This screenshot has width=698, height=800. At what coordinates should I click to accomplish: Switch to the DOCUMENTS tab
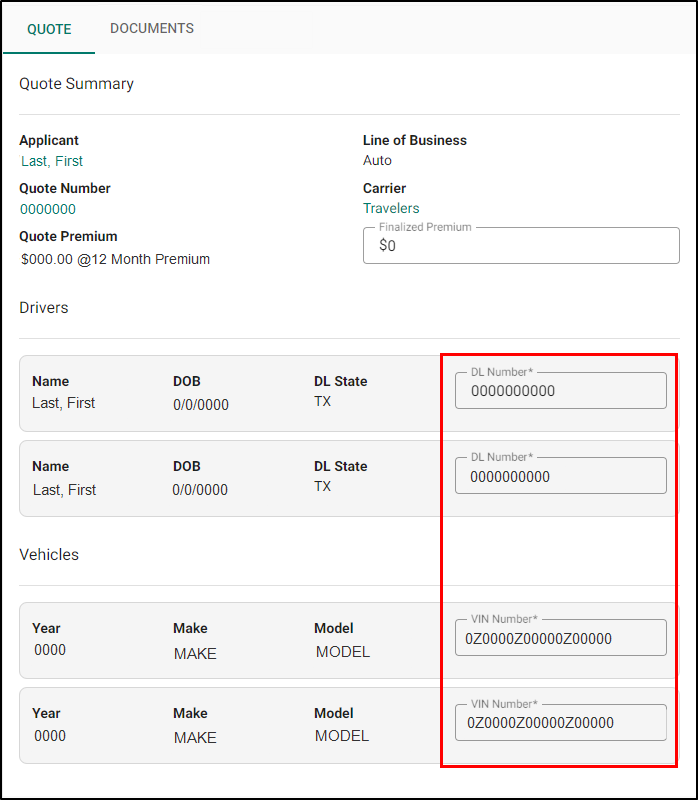point(151,28)
